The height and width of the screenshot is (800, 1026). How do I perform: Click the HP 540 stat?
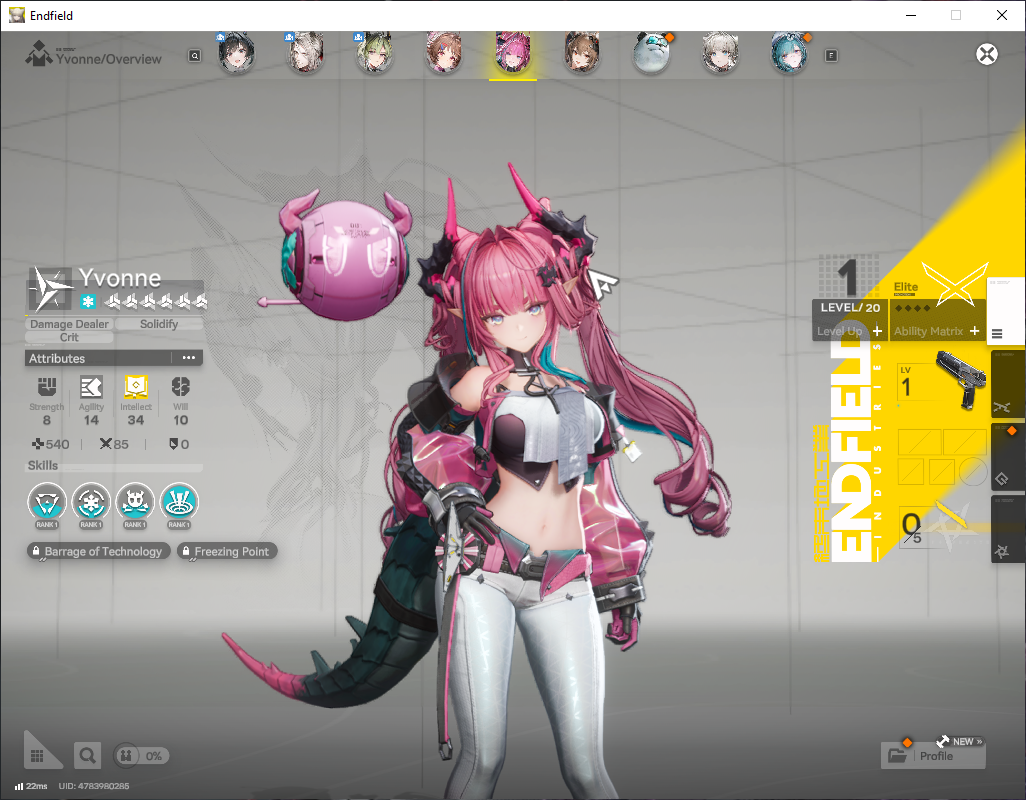pos(50,444)
